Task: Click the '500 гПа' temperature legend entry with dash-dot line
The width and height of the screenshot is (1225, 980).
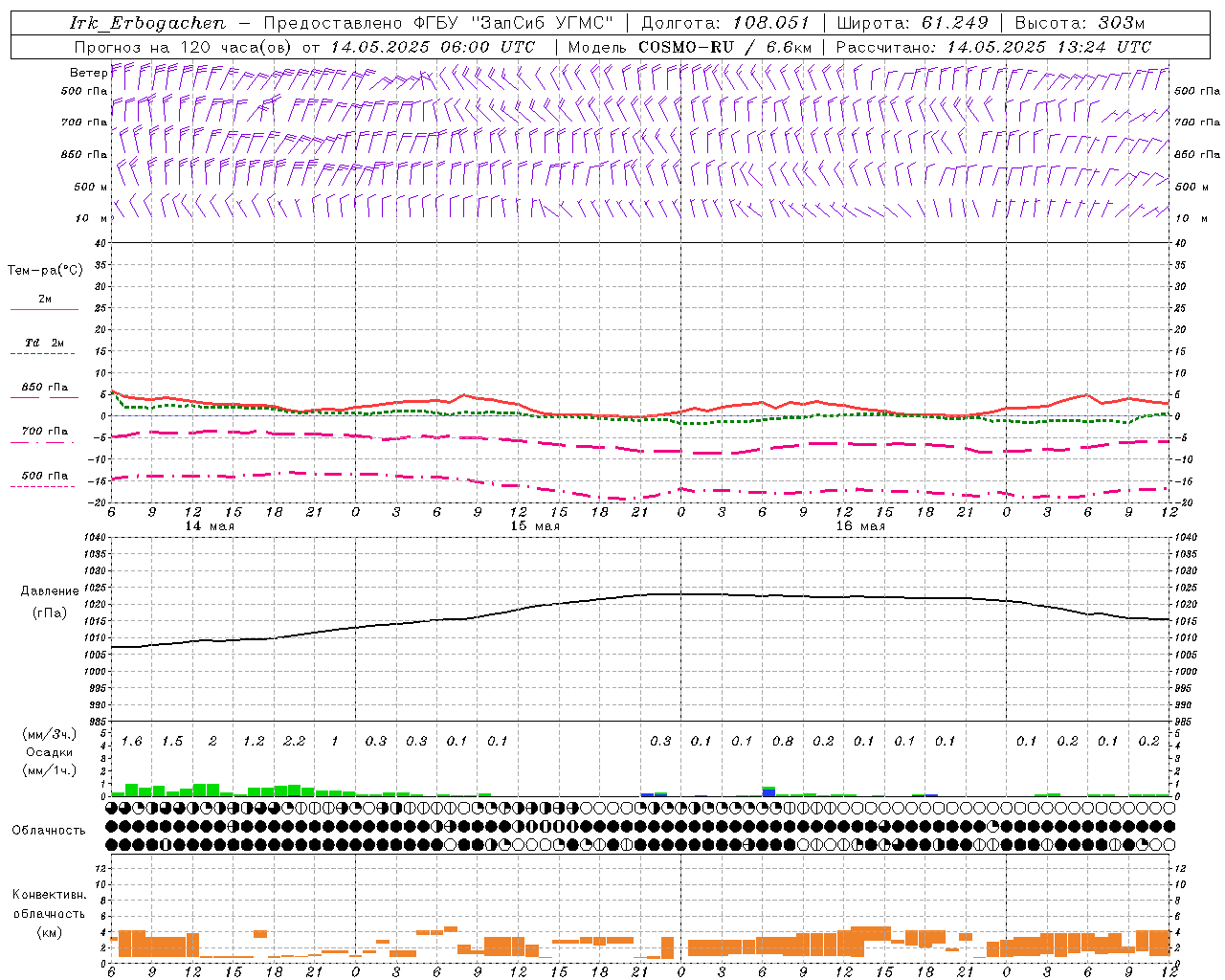Action: [44, 476]
